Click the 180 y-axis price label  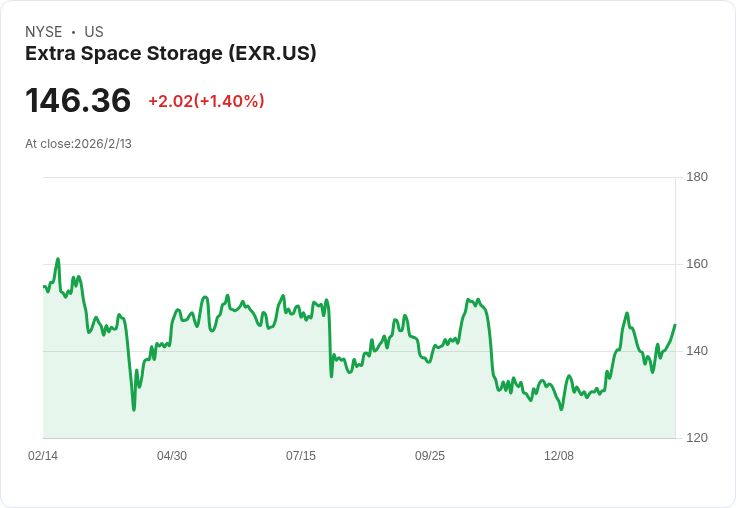pyautogui.click(x=697, y=177)
